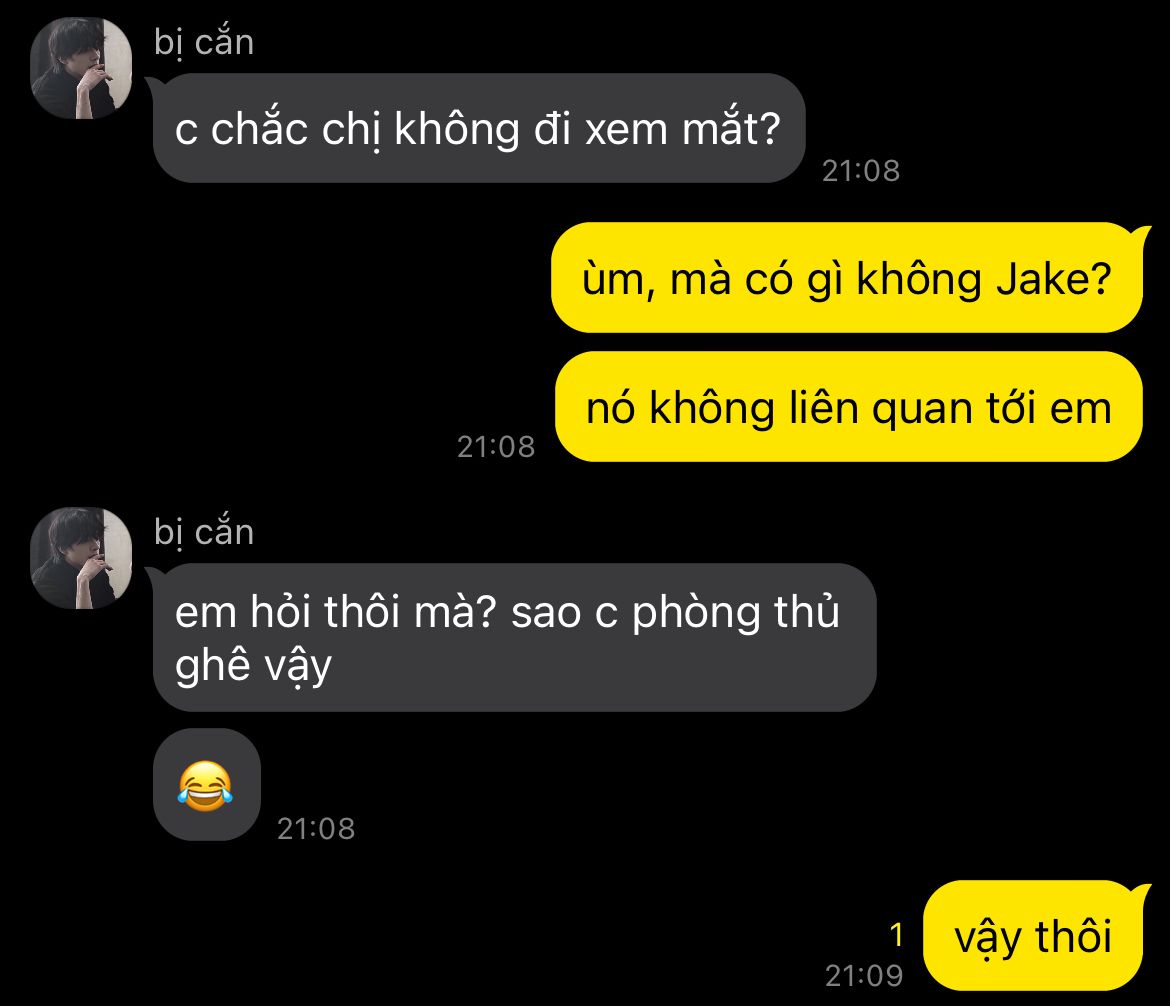Image resolution: width=1170 pixels, height=1006 pixels.
Task: Click the unread count '1' indicator
Action: [x=896, y=934]
